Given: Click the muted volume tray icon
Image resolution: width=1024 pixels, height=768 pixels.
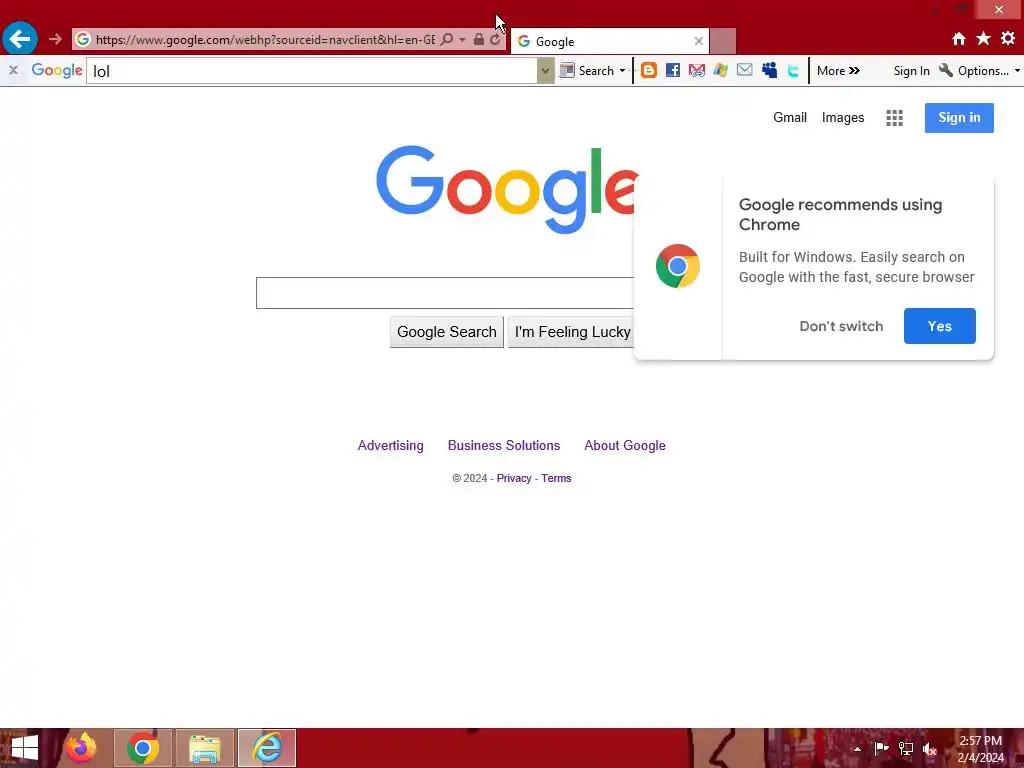Looking at the screenshot, I should (930, 749).
